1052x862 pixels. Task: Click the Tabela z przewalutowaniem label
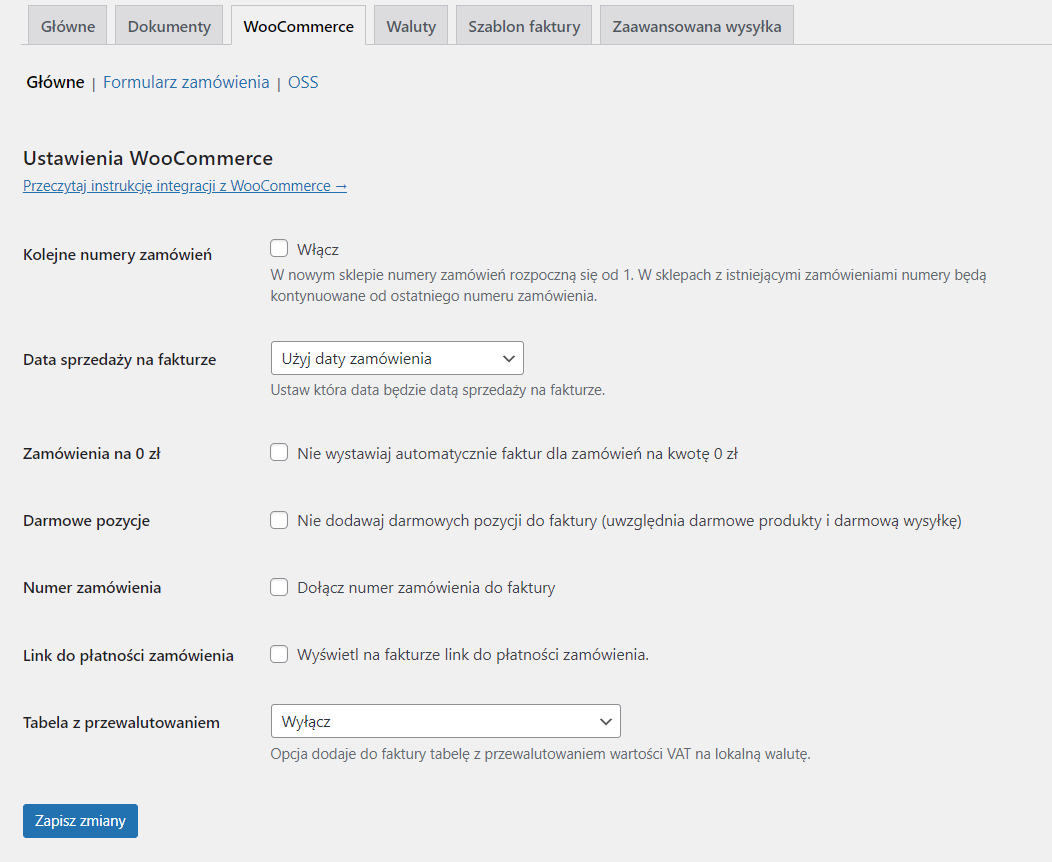click(x=121, y=722)
